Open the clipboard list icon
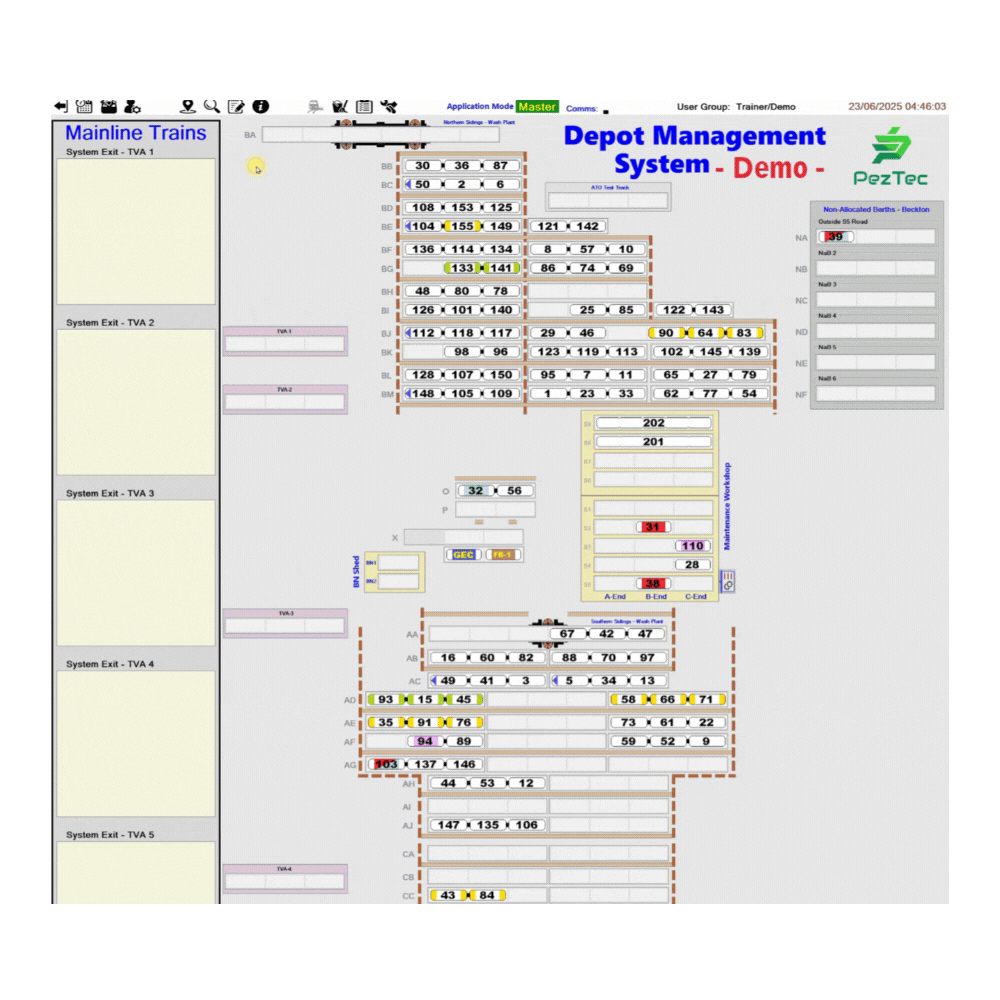Screen dimensions: 1000x1000 [x=364, y=107]
